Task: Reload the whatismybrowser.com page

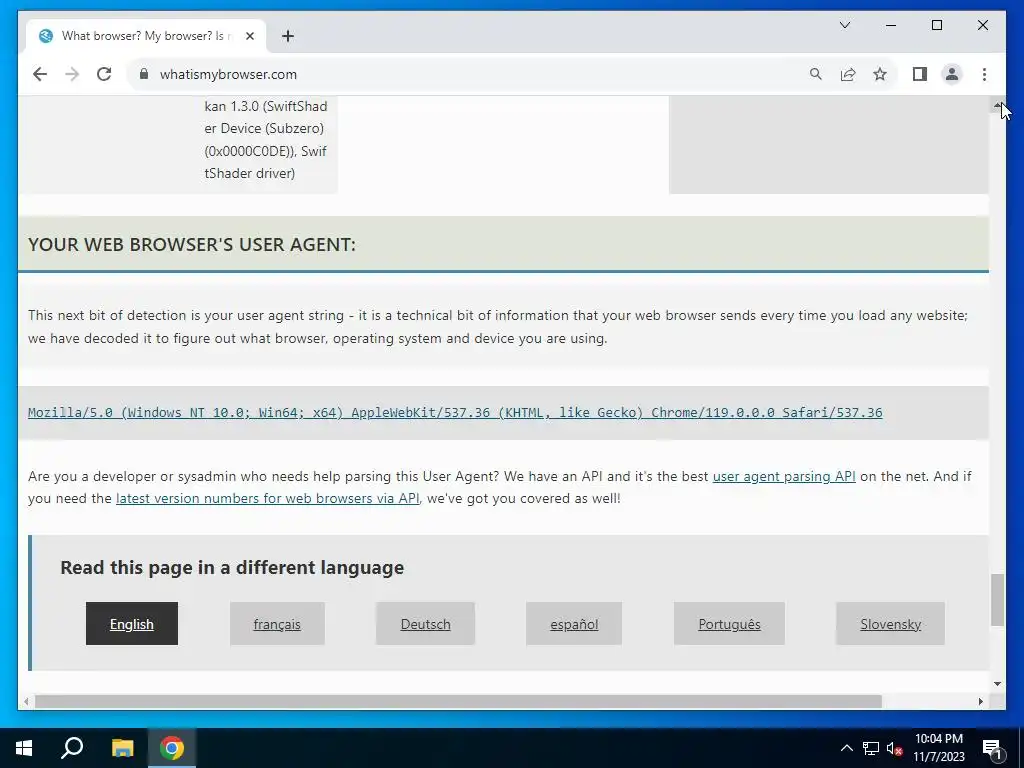Action: tap(104, 74)
